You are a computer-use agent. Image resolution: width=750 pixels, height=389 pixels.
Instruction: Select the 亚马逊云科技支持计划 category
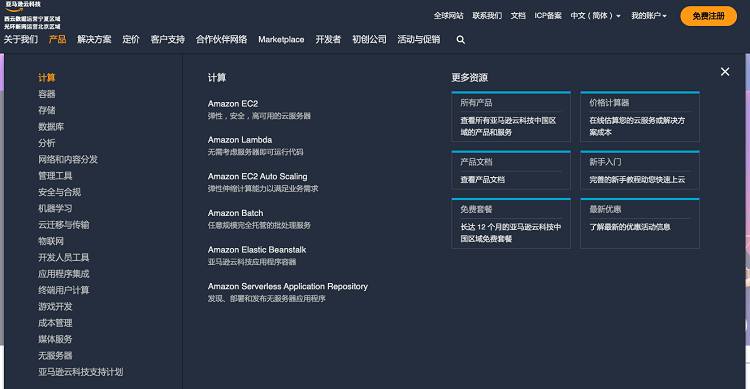point(81,372)
